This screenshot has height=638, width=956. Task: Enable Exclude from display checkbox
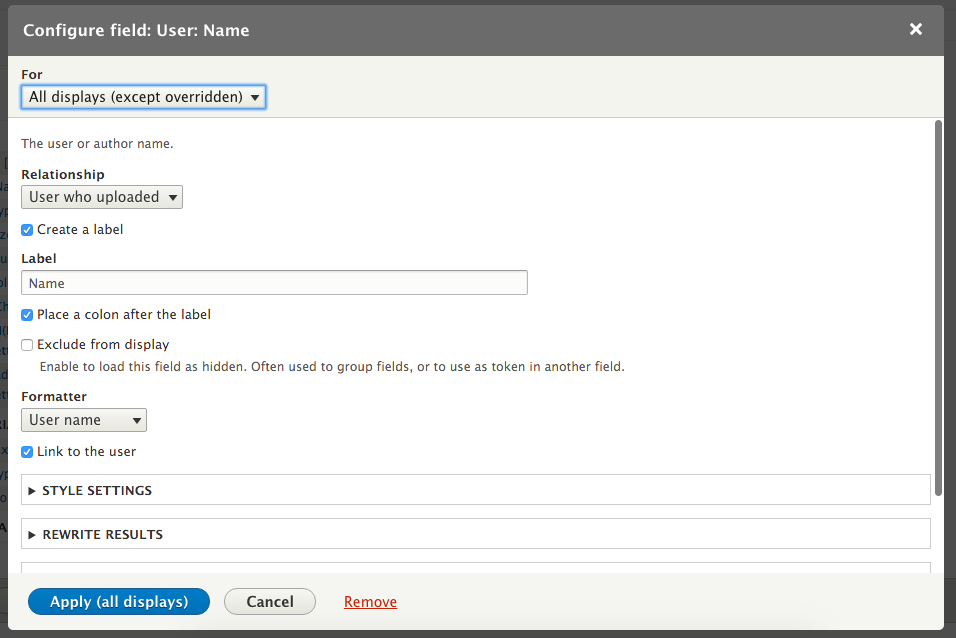coord(28,345)
